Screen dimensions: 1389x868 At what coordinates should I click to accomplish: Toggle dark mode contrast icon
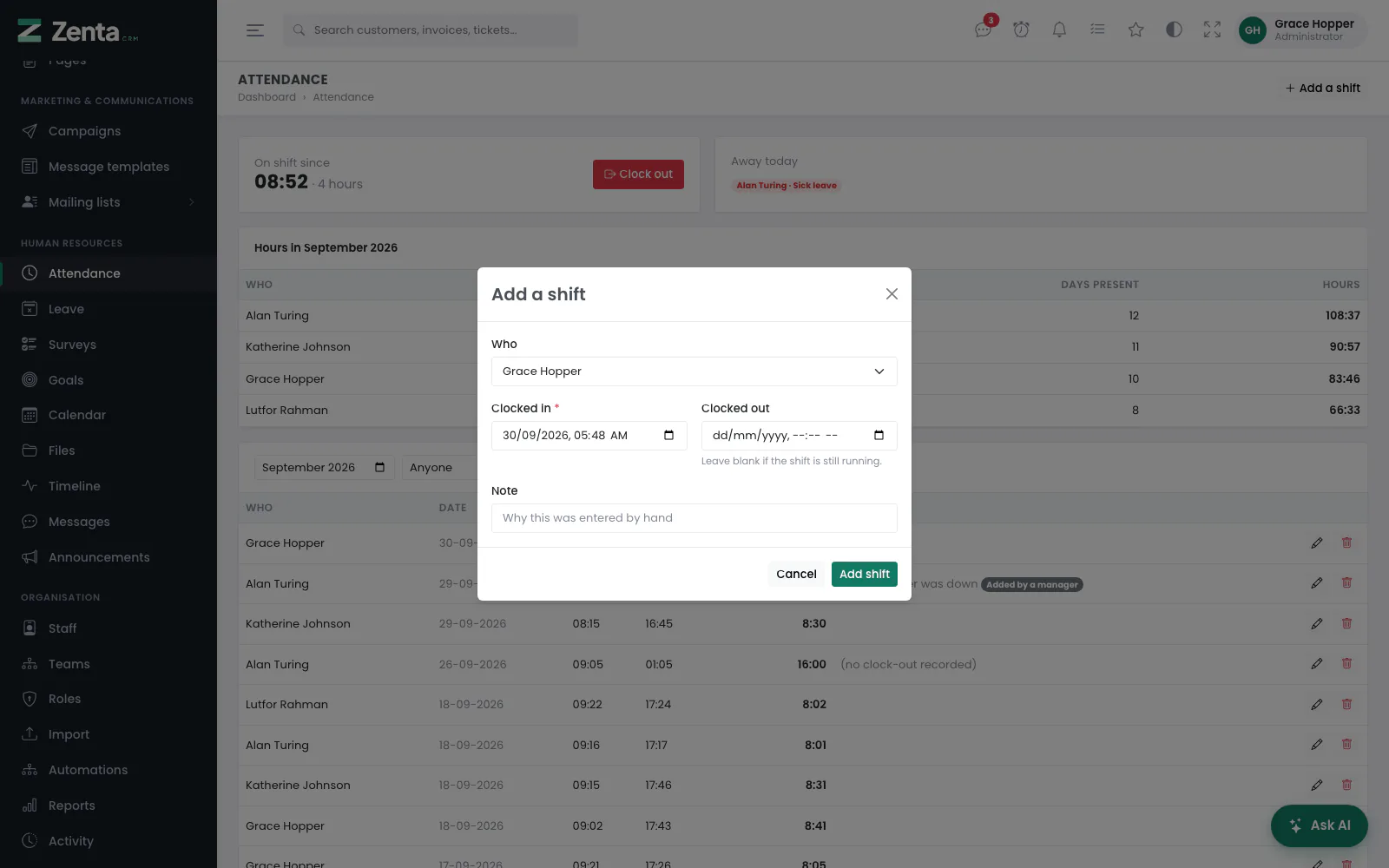pos(1175,30)
